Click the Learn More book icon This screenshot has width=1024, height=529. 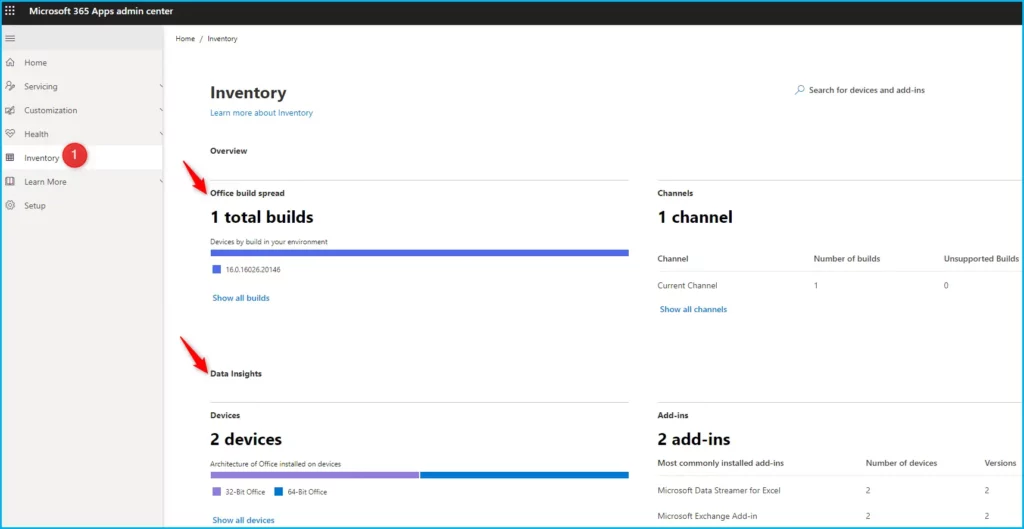[10, 182]
